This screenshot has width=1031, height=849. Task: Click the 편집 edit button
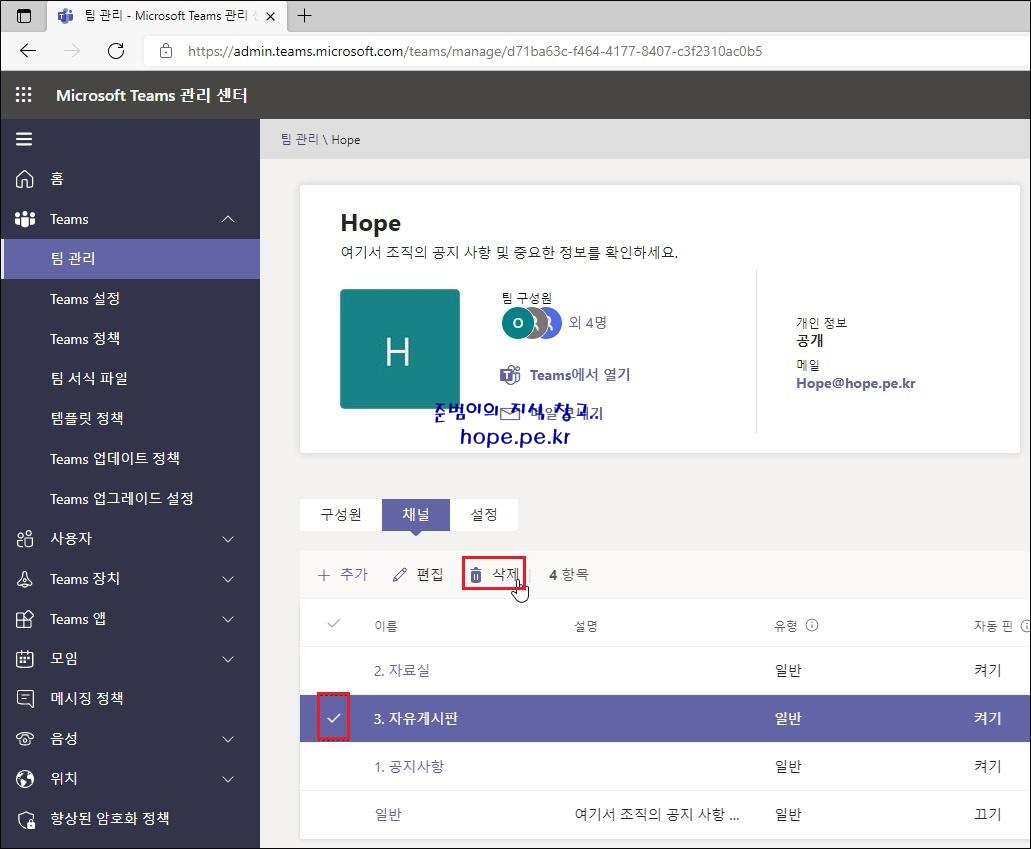pos(418,575)
